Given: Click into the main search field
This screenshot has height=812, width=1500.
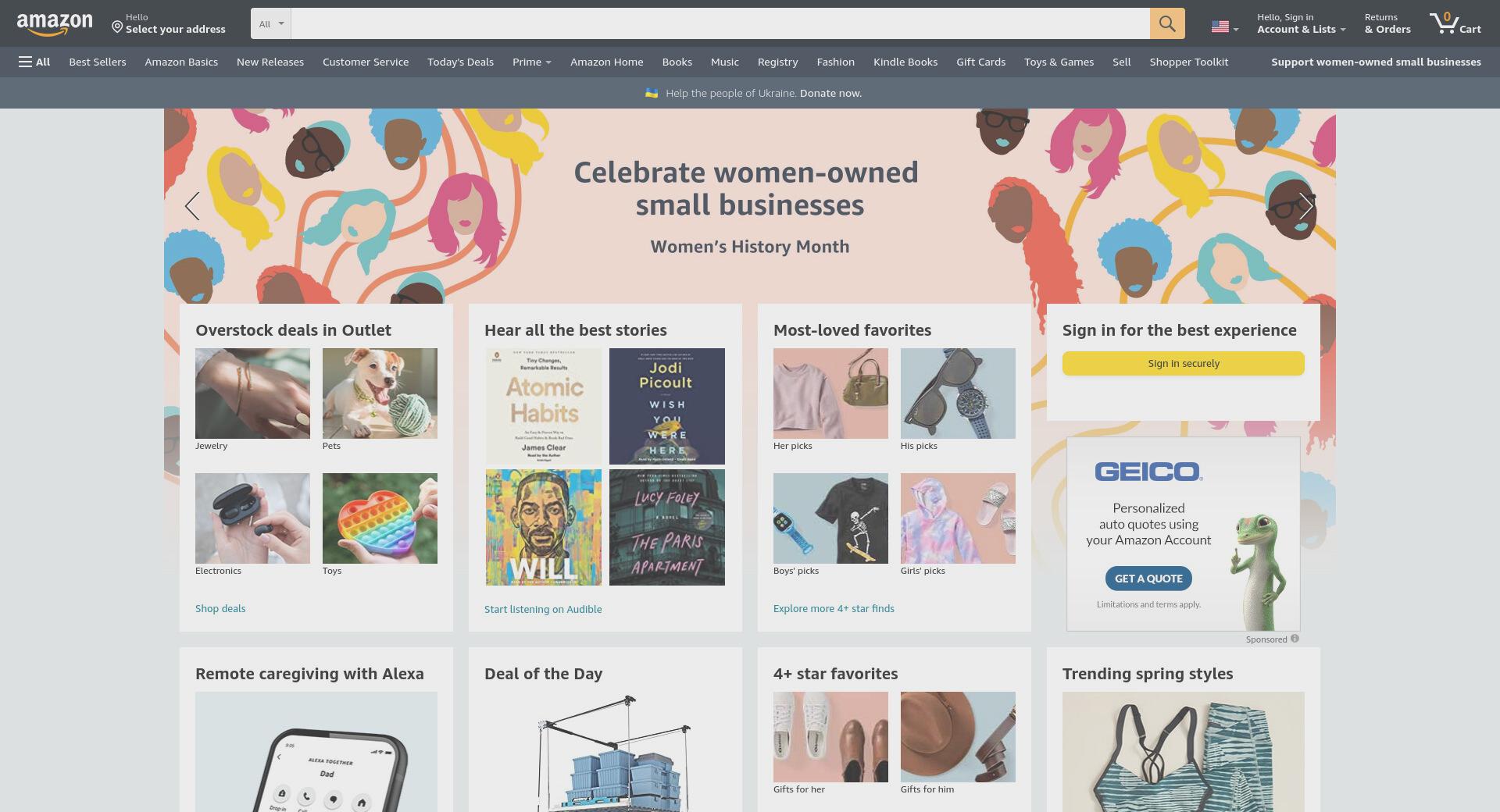Looking at the screenshot, I should tap(720, 23).
